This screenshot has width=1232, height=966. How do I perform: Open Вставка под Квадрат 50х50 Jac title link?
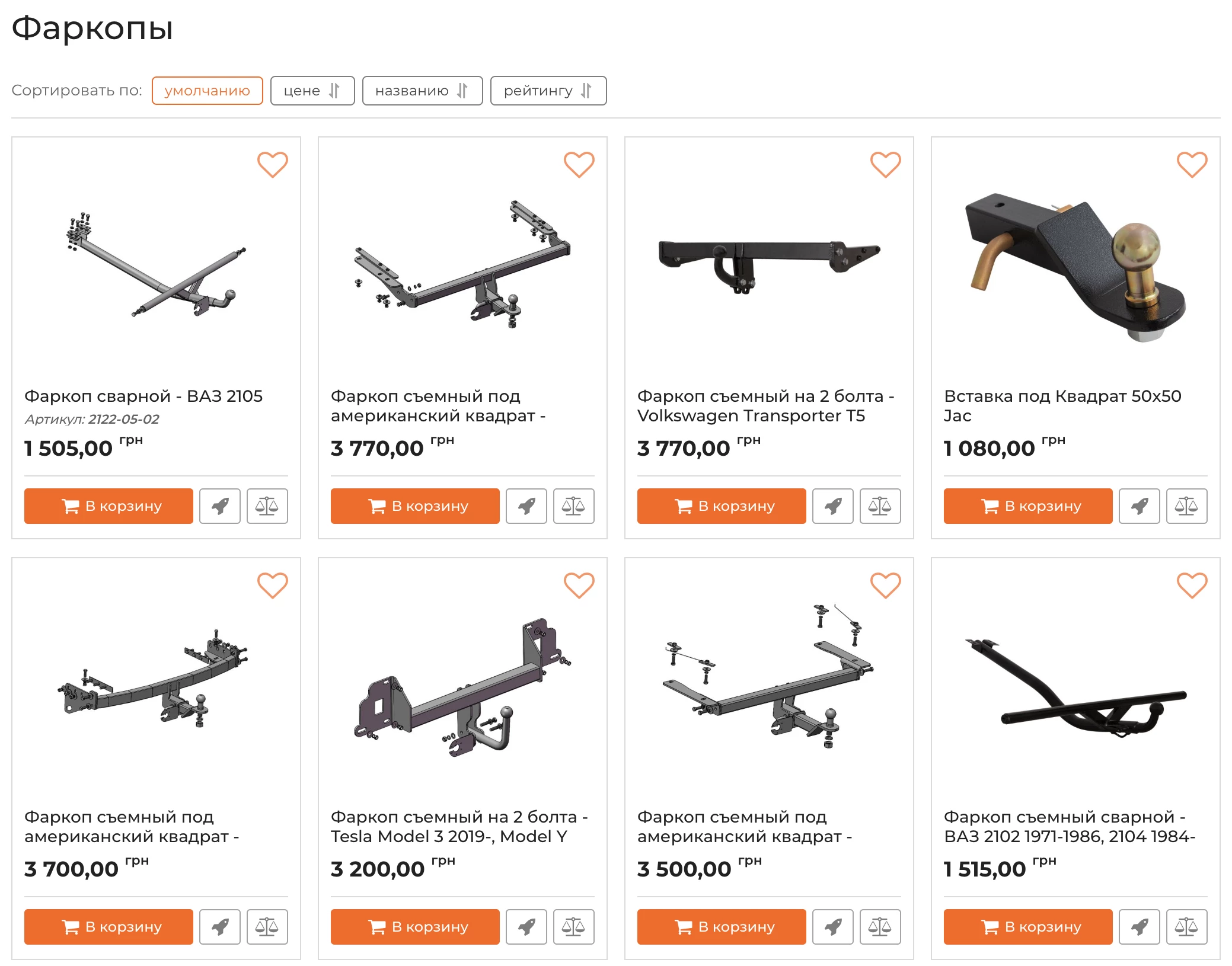tap(1062, 406)
